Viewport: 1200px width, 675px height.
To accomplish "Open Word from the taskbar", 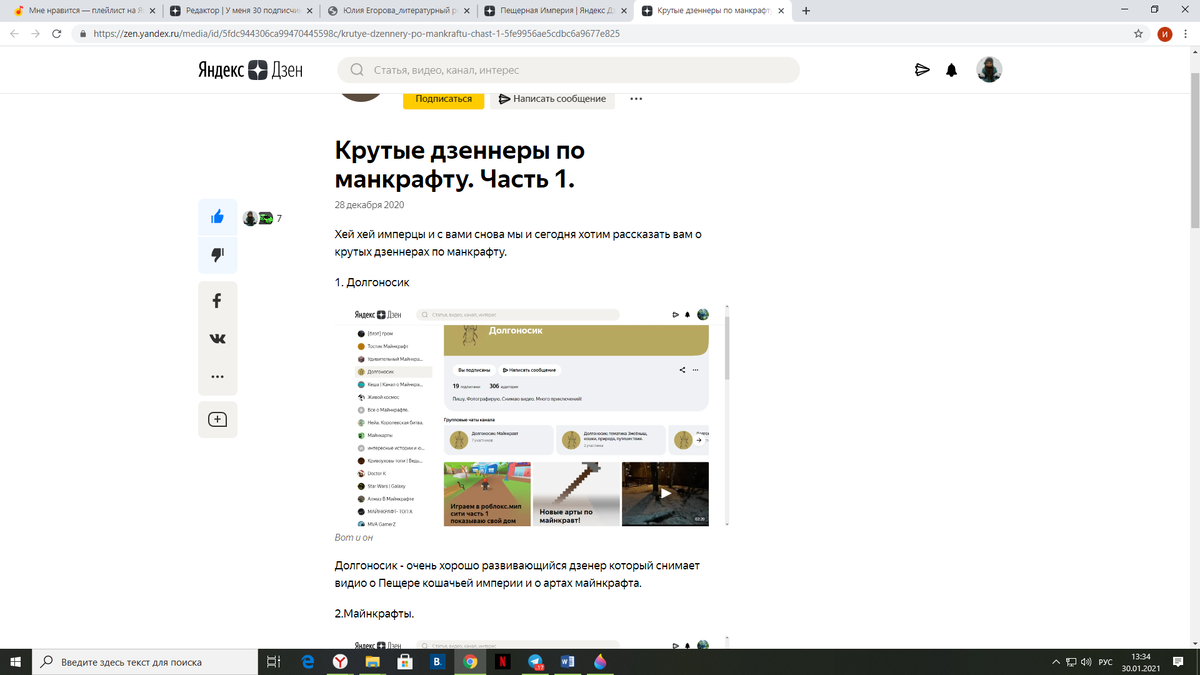I will point(568,661).
